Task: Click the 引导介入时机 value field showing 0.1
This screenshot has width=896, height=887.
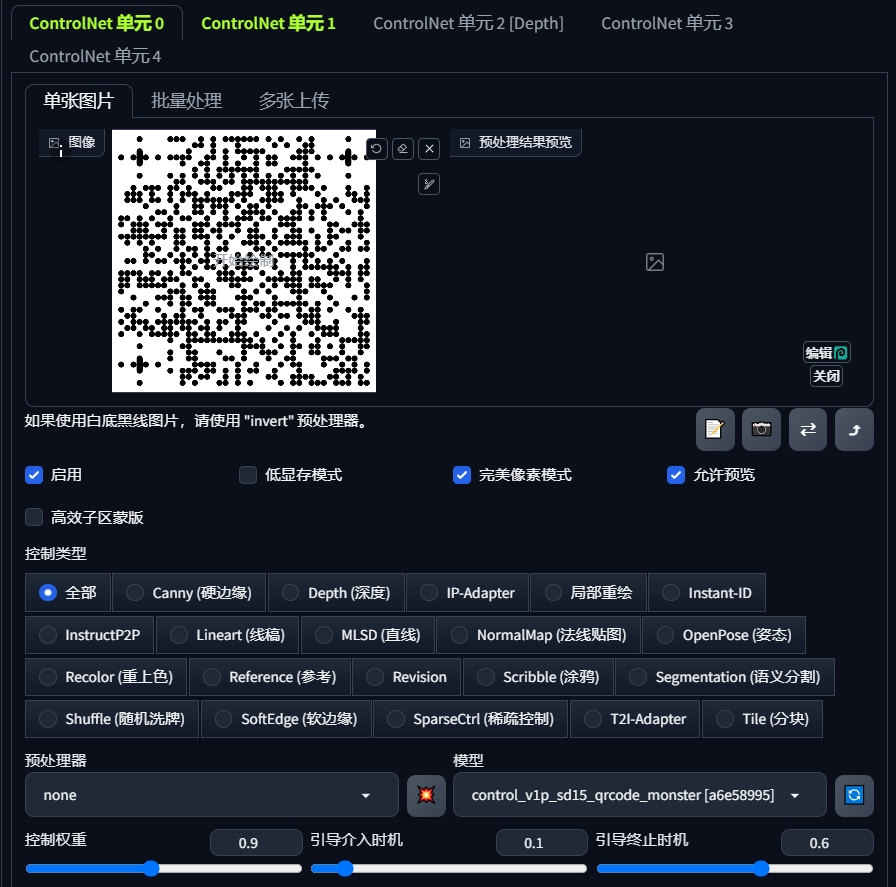Action: (x=541, y=843)
